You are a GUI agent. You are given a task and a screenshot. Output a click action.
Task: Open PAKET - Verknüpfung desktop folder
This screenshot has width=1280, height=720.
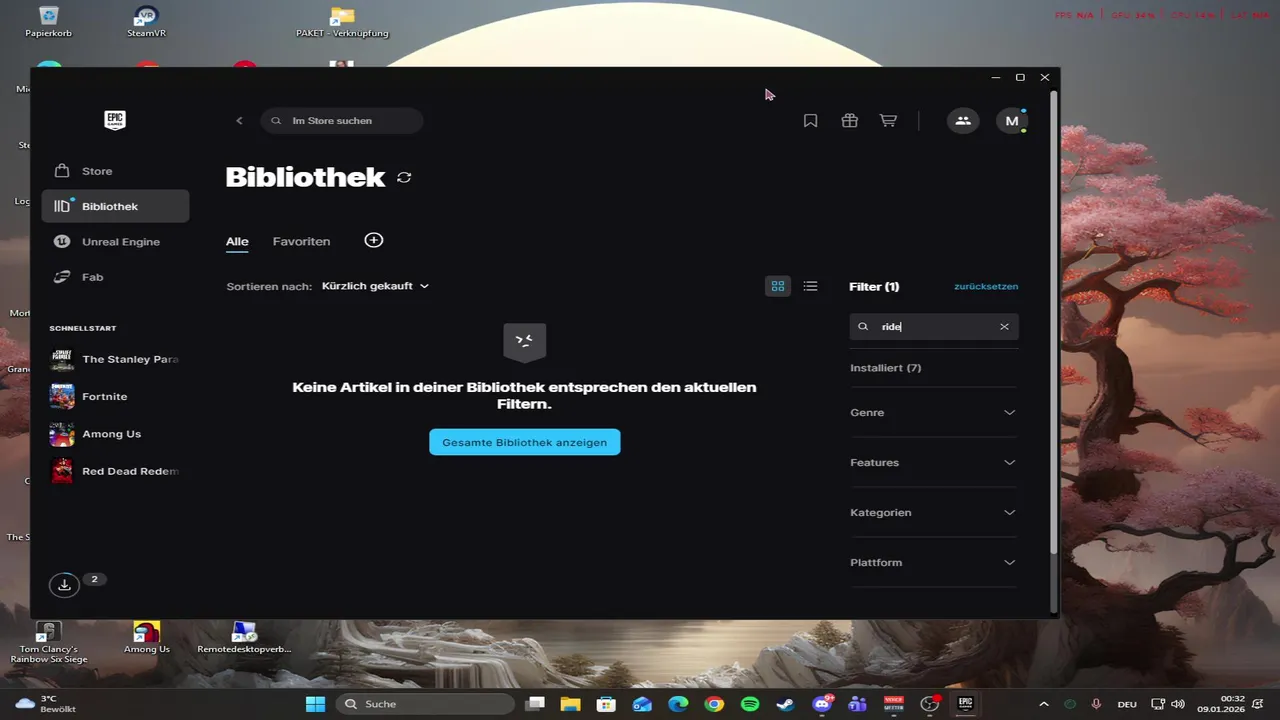point(342,22)
